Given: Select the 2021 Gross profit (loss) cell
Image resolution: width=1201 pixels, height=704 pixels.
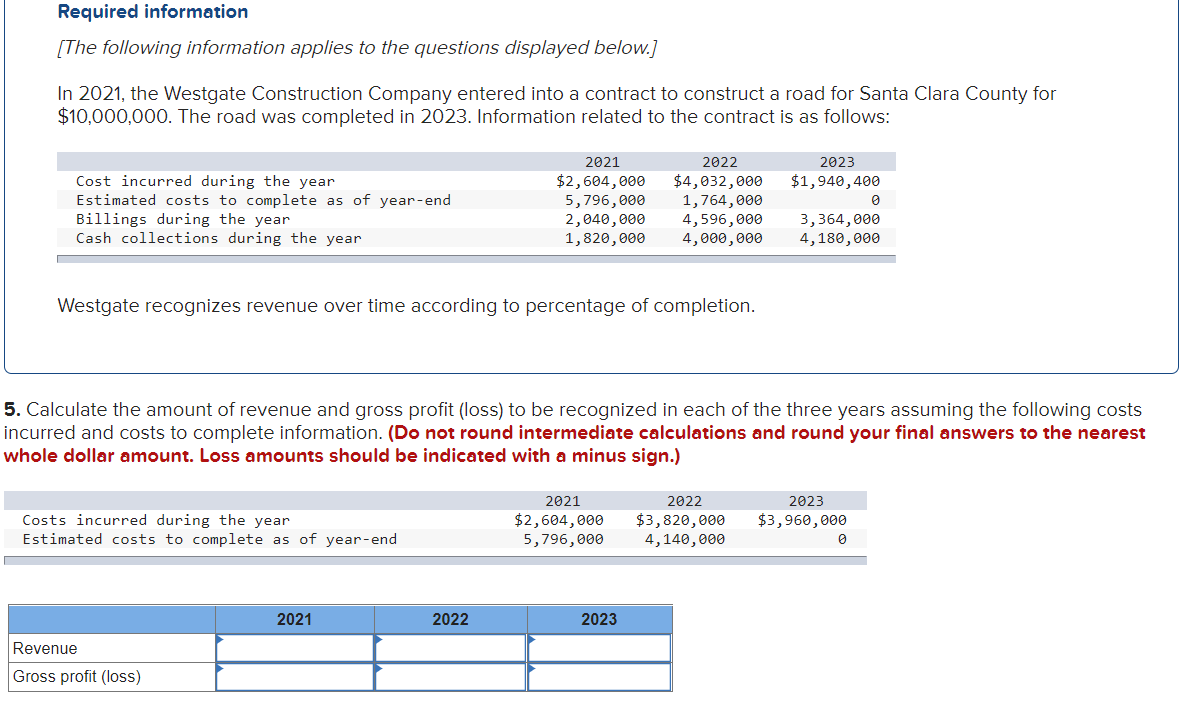Looking at the screenshot, I should [x=295, y=677].
